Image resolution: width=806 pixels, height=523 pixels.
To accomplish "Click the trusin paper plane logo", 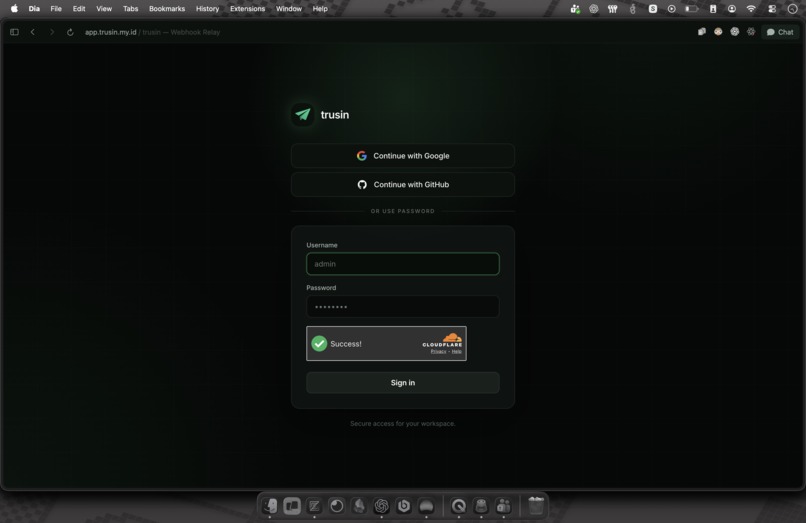I will (303, 114).
